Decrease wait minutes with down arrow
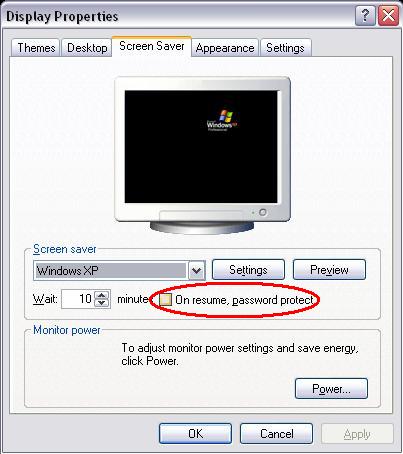The image size is (403, 454). (x=102, y=303)
